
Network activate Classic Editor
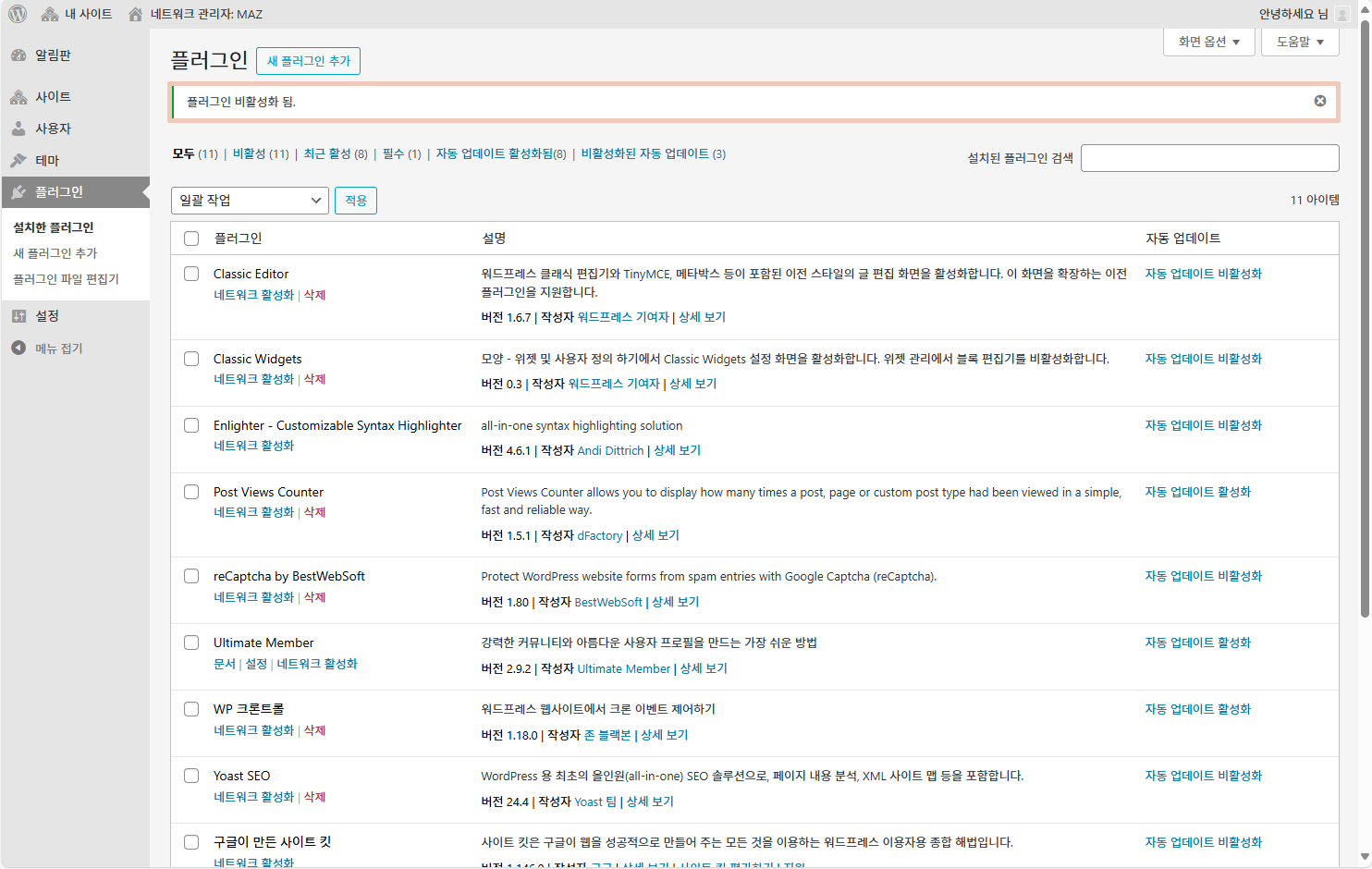pyautogui.click(x=254, y=295)
